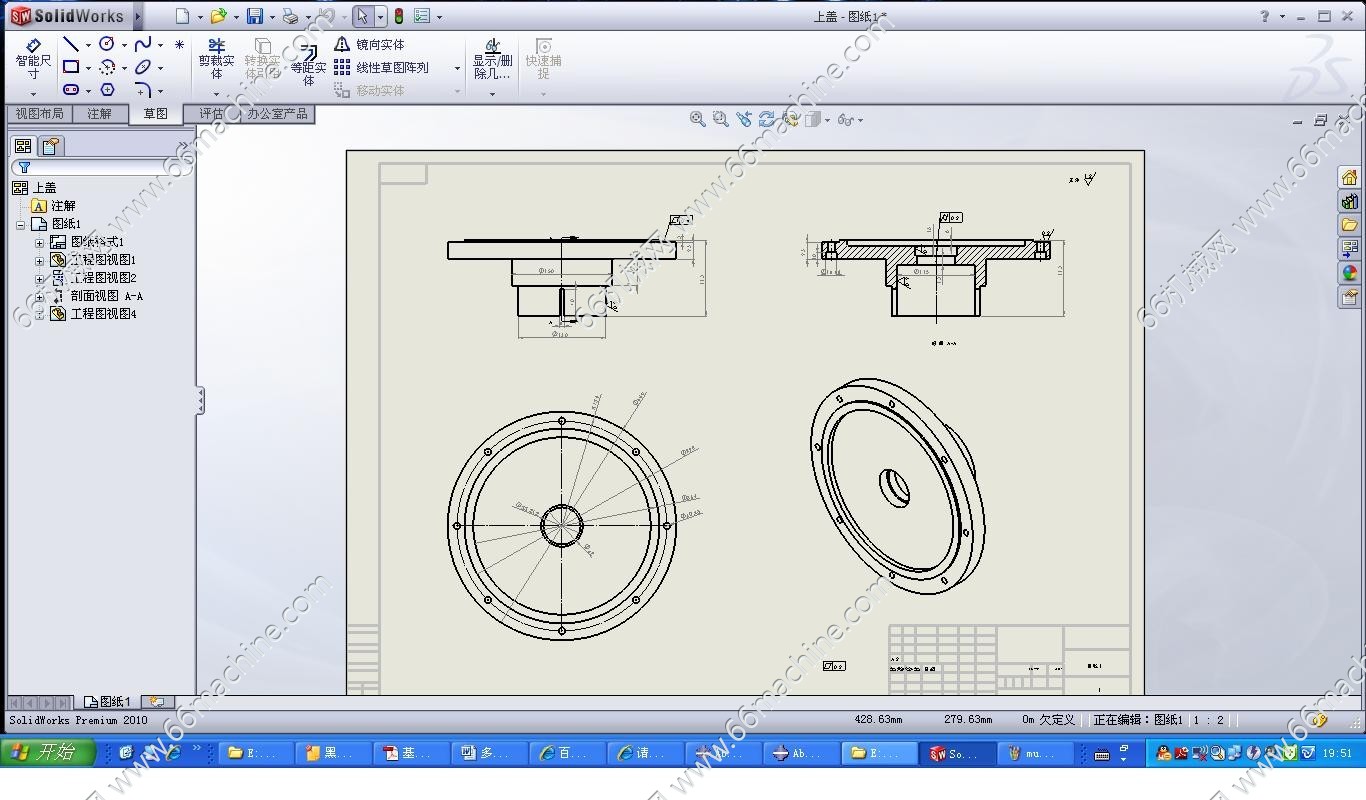Expand SolidWorks menu arrow beside logo
This screenshot has width=1366, height=800.
pyautogui.click(x=138, y=16)
